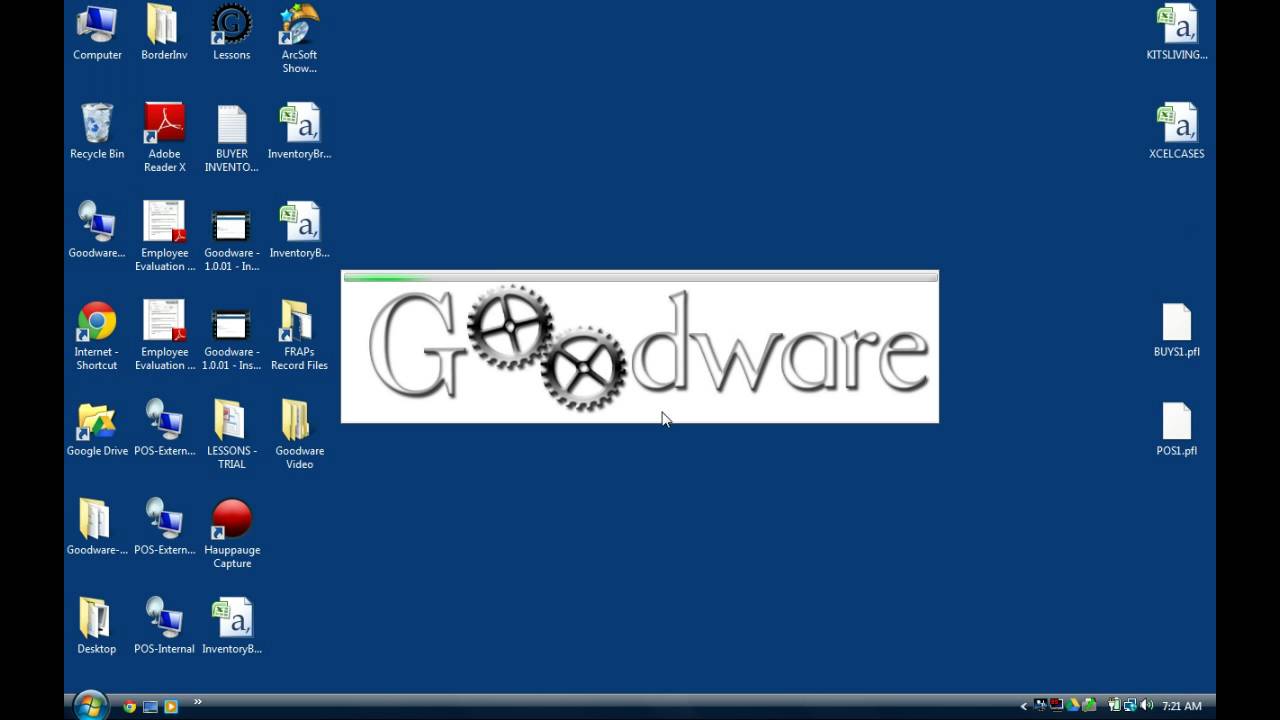Open the LESSONS - TRIAL folder
The width and height of the screenshot is (1280, 720).
(x=231, y=436)
